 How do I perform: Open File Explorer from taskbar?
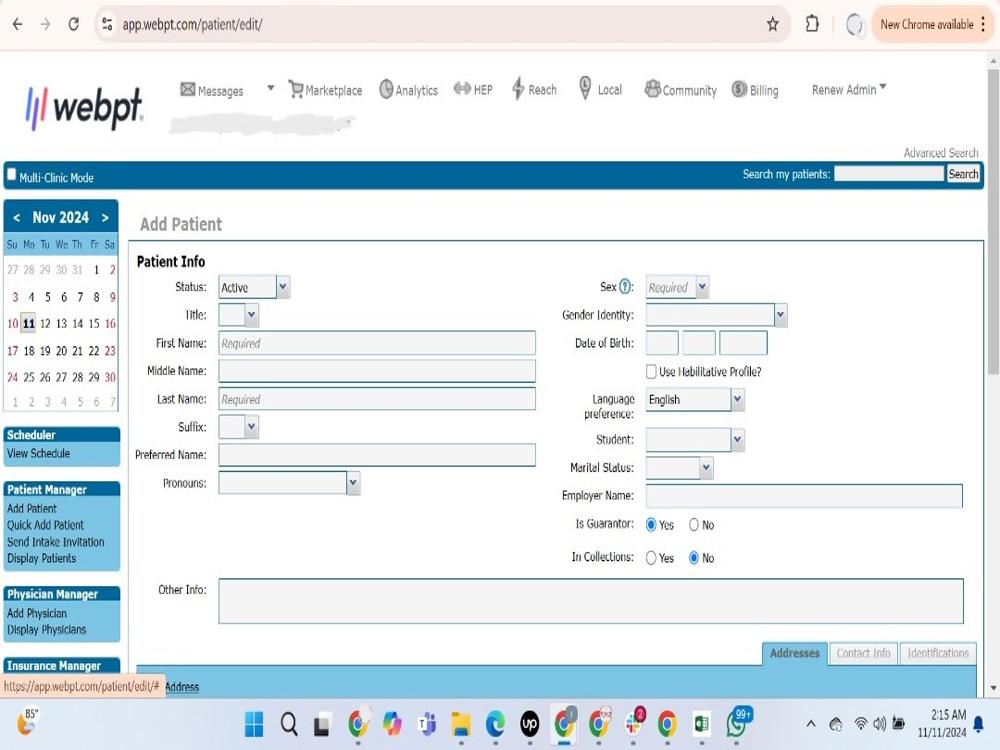(460, 724)
